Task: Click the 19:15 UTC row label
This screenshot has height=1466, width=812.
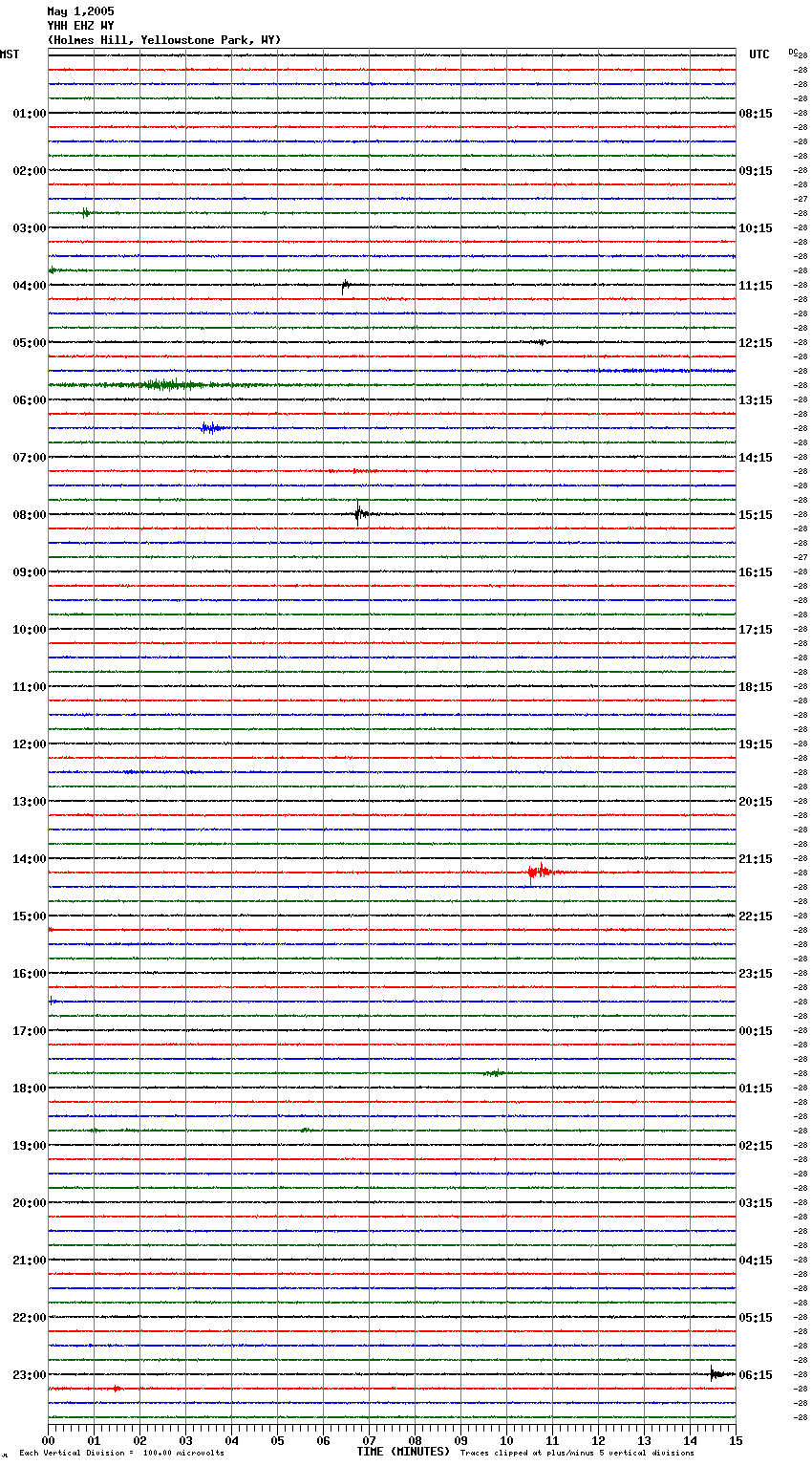Action: 756,744
